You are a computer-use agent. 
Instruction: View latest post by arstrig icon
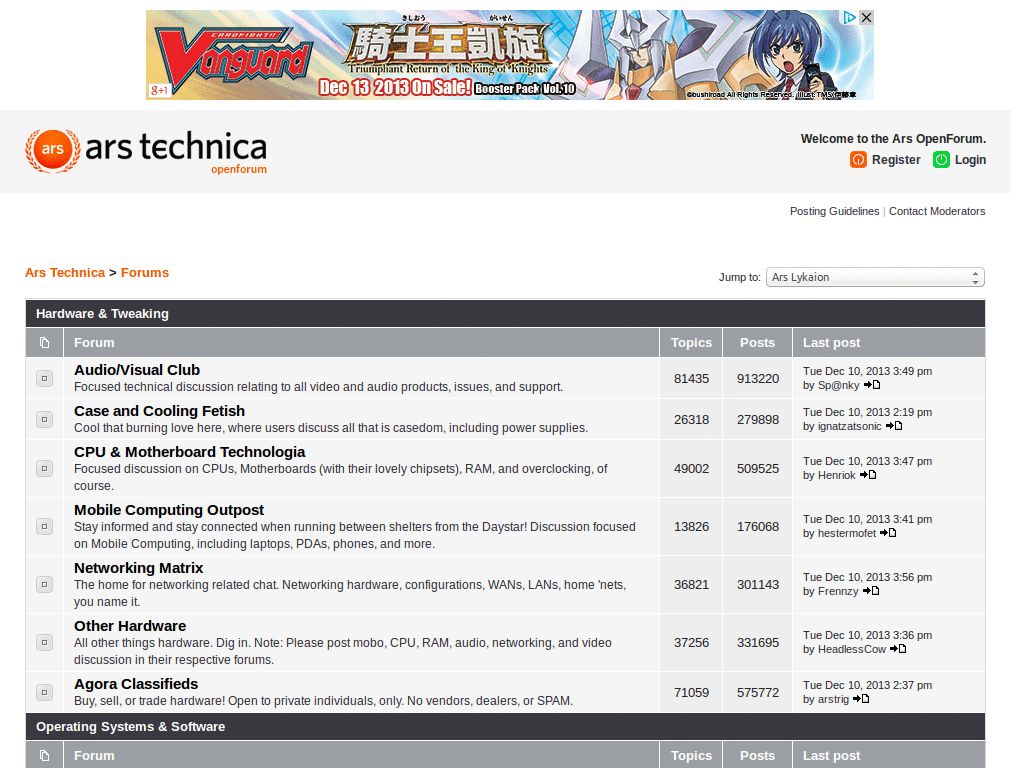click(861, 699)
